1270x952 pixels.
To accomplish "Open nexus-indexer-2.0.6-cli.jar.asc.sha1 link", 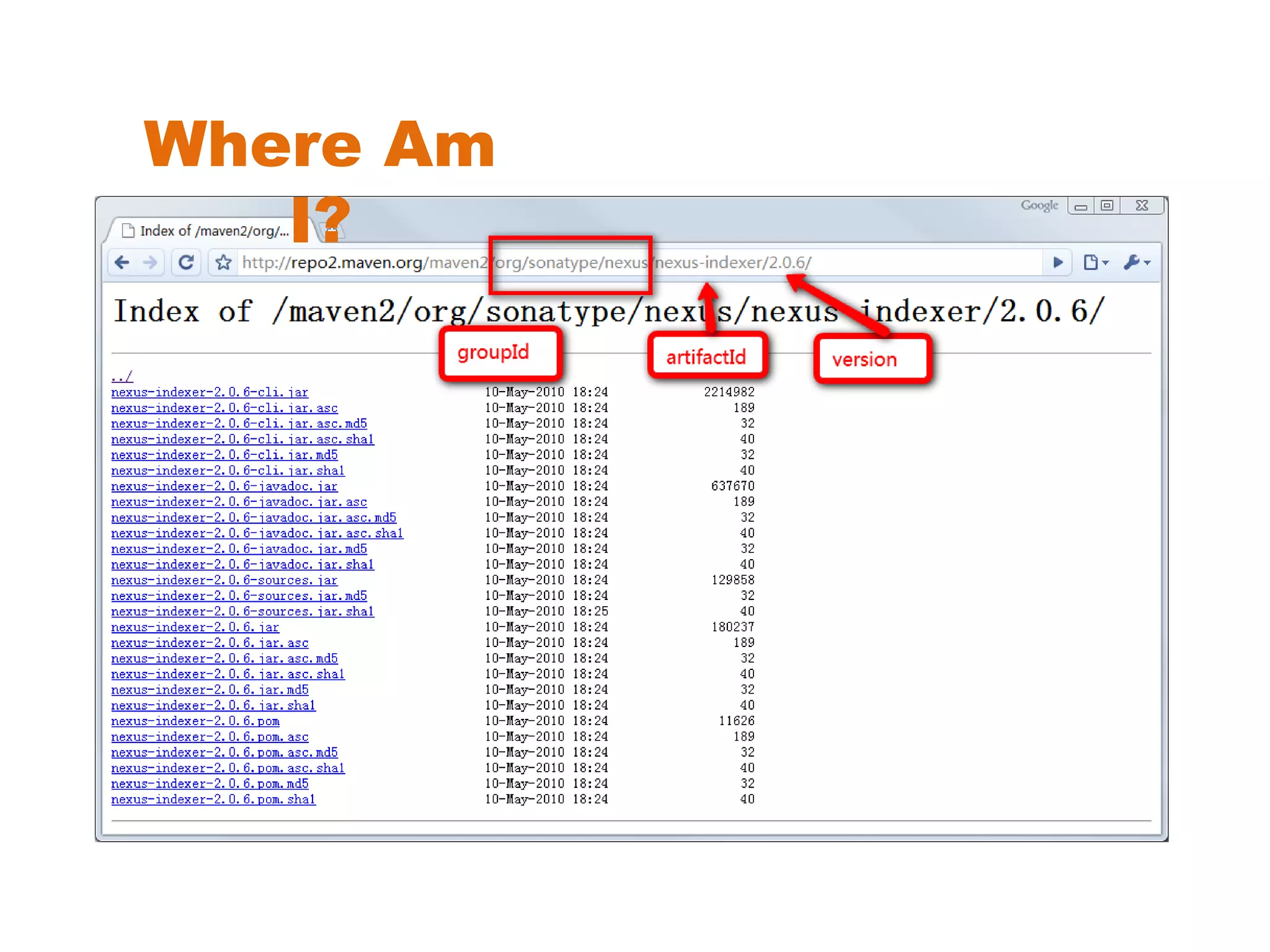I will point(242,439).
